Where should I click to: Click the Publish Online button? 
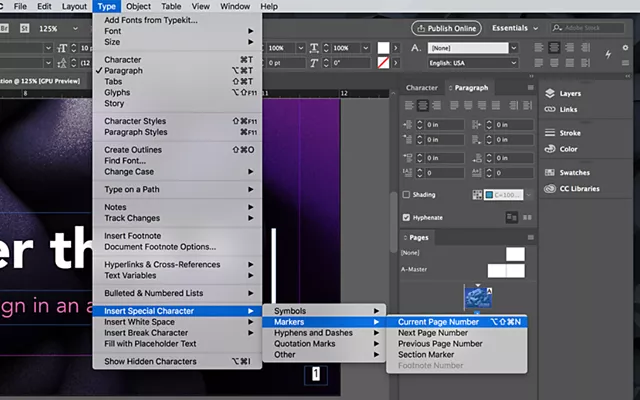pyautogui.click(x=444, y=28)
